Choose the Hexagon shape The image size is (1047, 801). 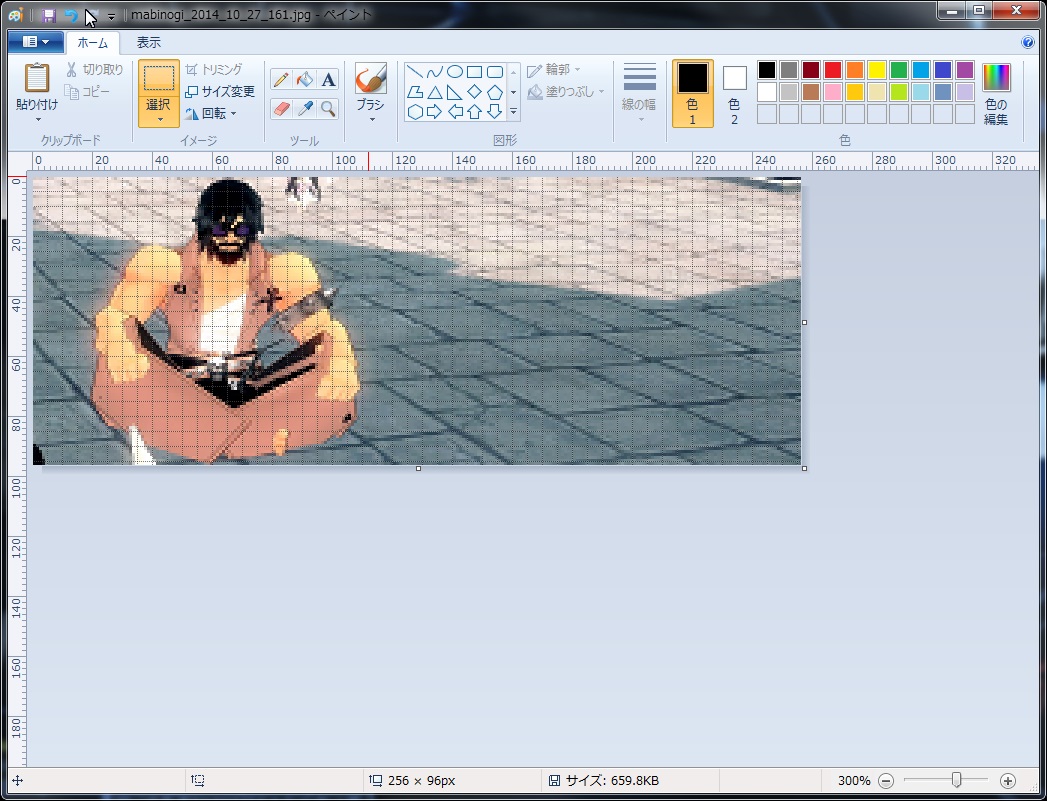click(415, 111)
